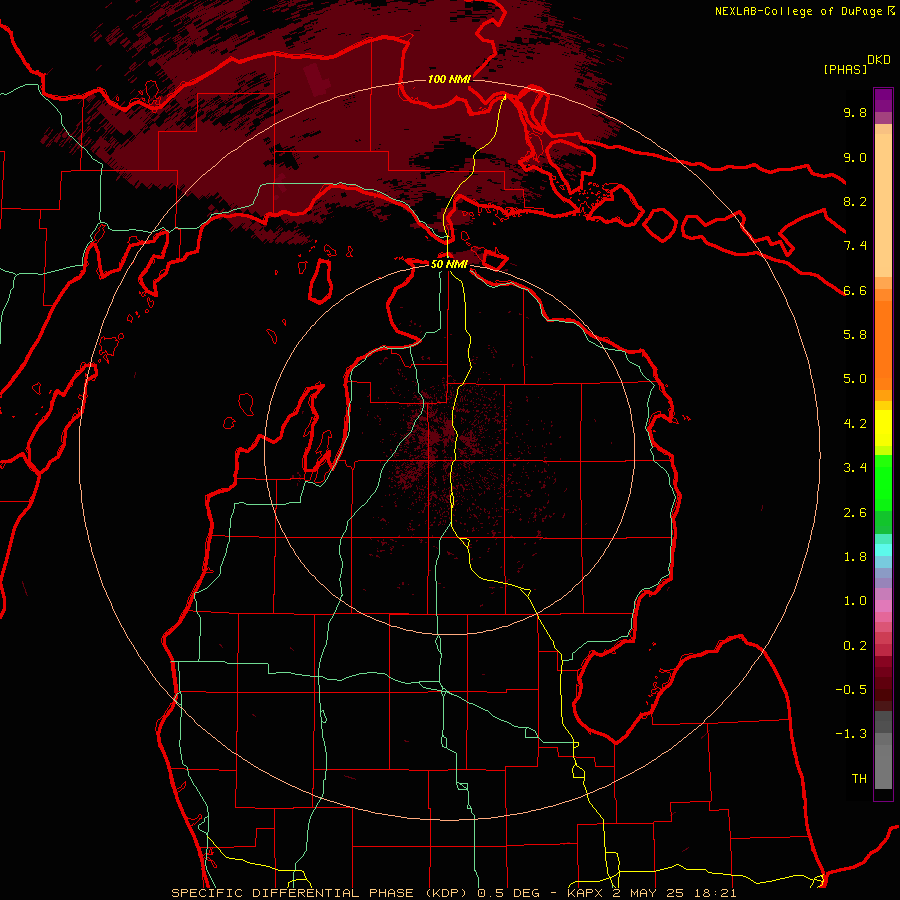Click the -1.3 value on color scale

tap(851, 734)
